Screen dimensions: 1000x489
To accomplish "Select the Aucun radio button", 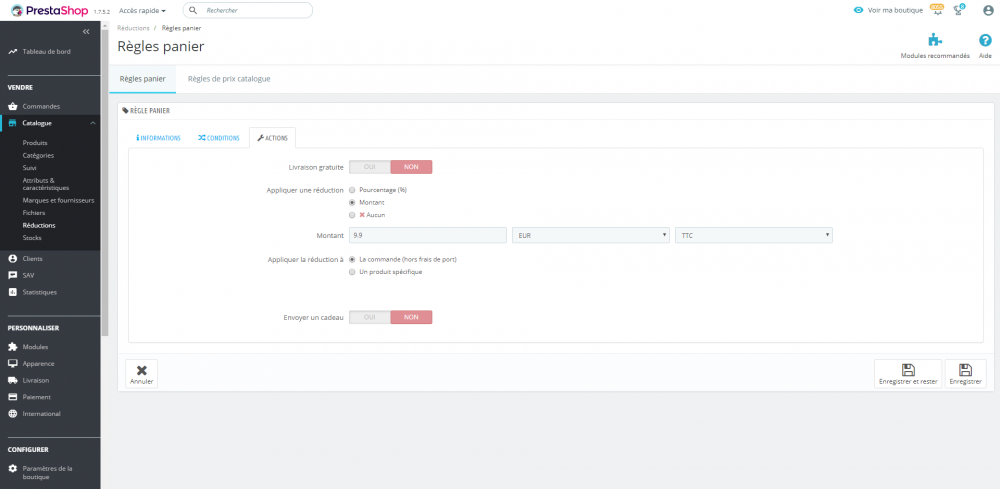I will click(x=352, y=215).
